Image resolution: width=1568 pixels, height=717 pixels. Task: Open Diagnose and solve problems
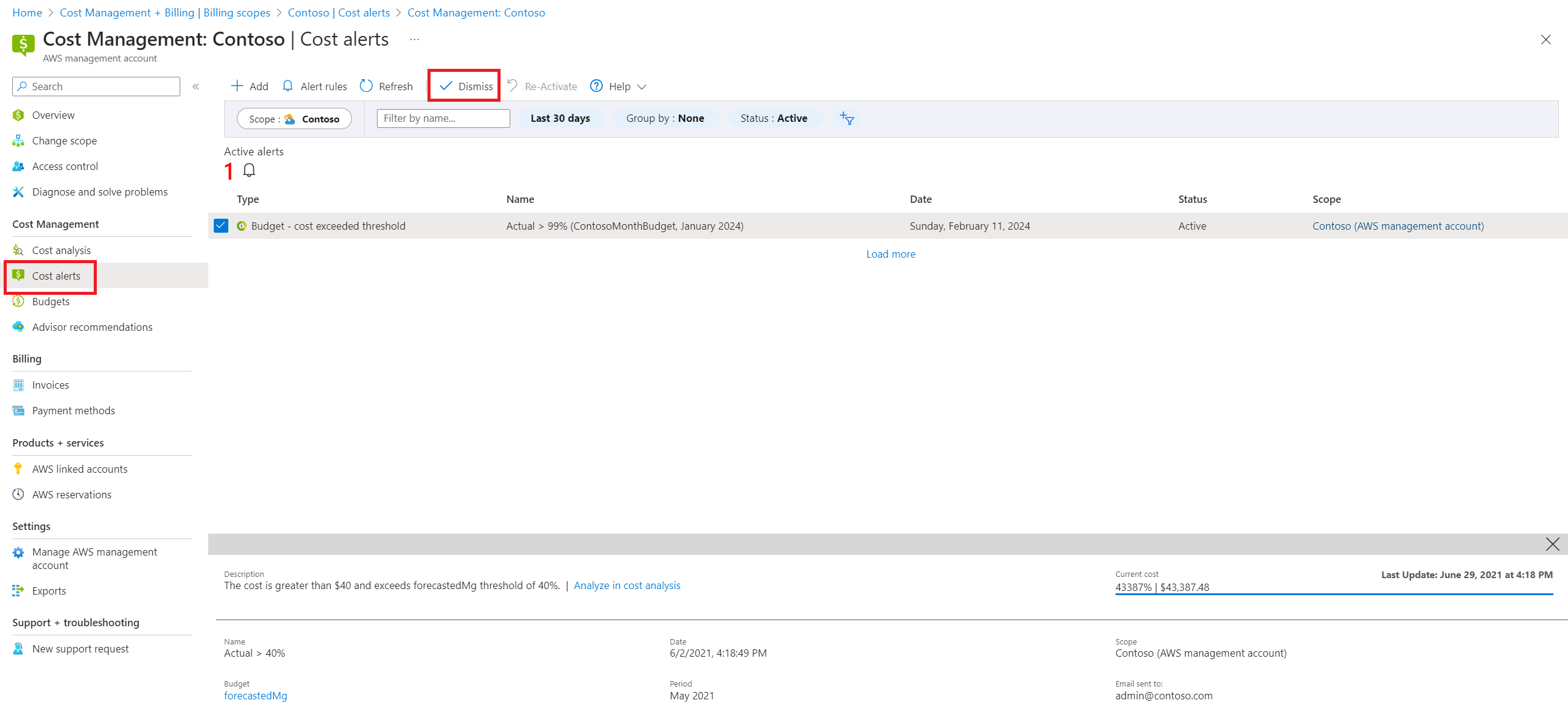pos(99,192)
